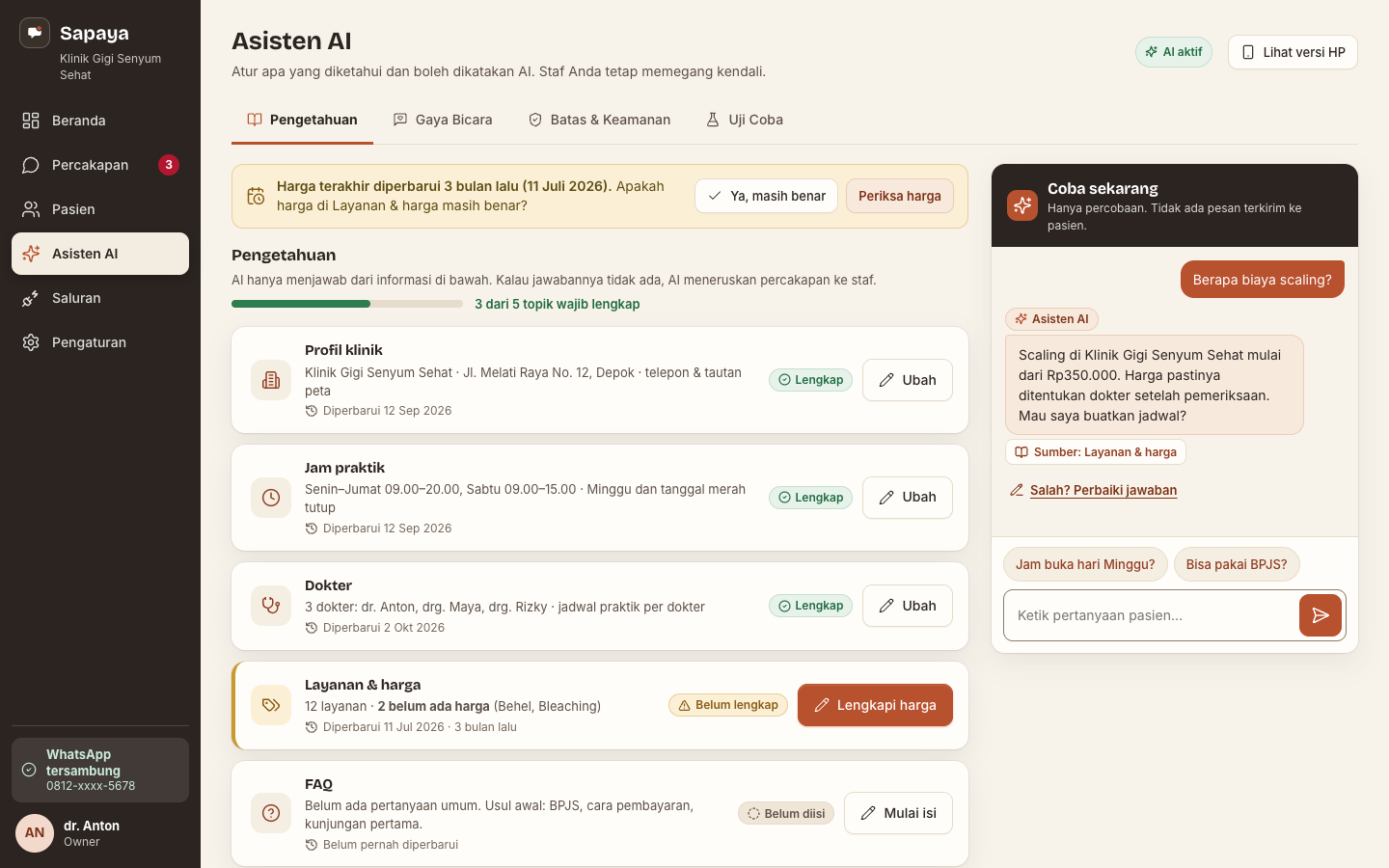This screenshot has height=868, width=1389.
Task: Click the Sapaya logo icon
Action: tap(35, 33)
